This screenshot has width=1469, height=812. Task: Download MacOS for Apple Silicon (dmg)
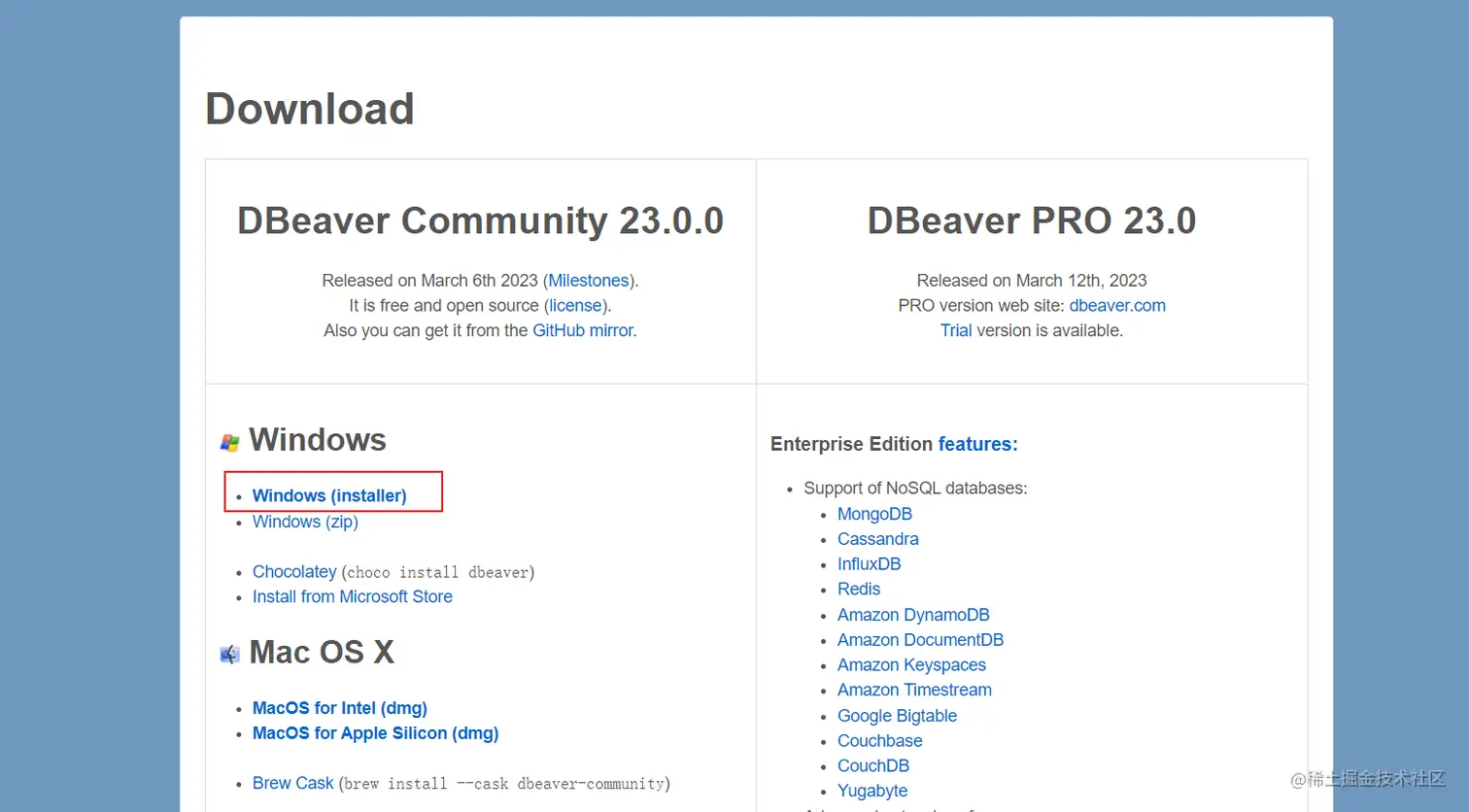pyautogui.click(x=375, y=733)
